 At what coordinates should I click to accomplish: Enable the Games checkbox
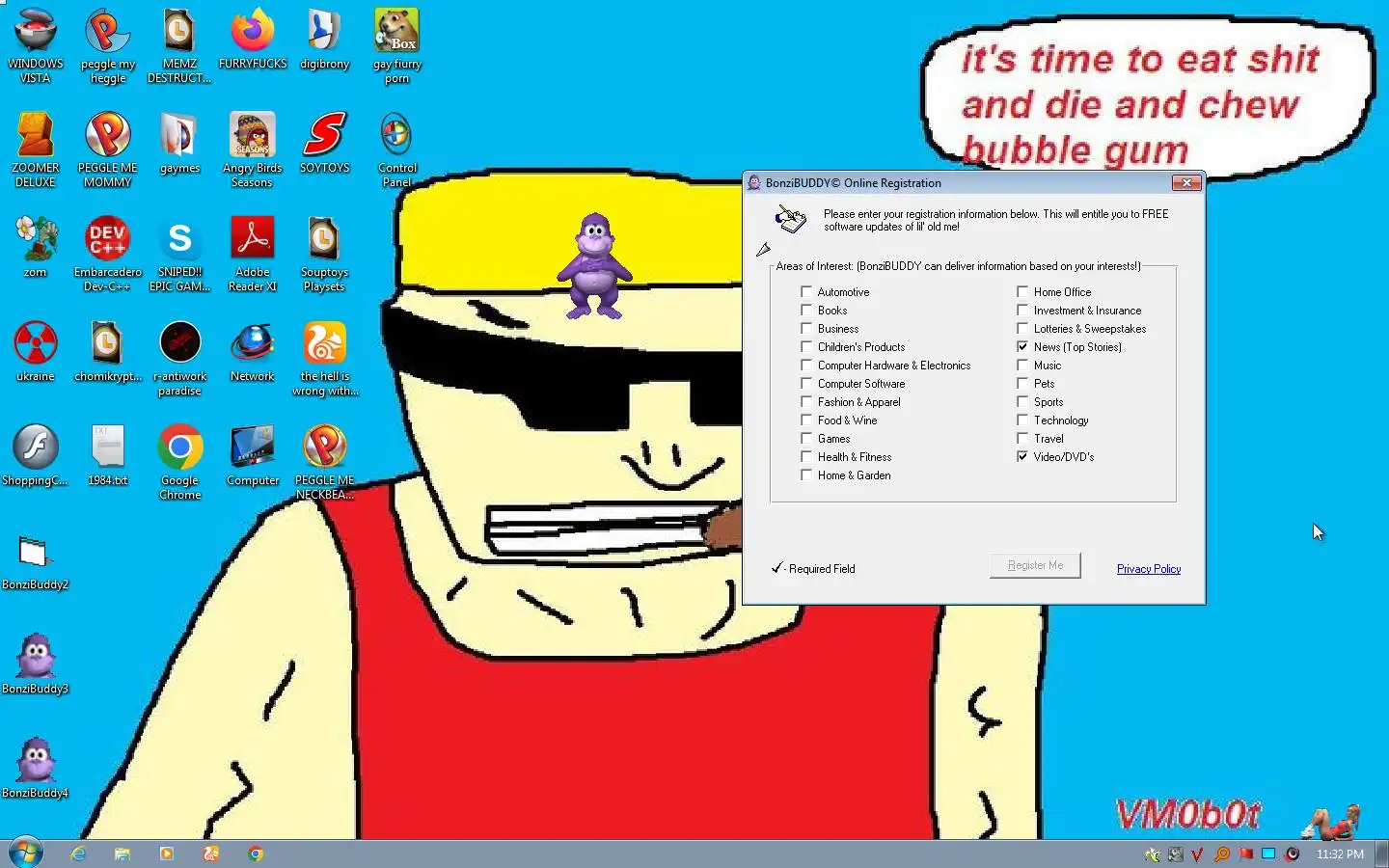[x=806, y=438]
